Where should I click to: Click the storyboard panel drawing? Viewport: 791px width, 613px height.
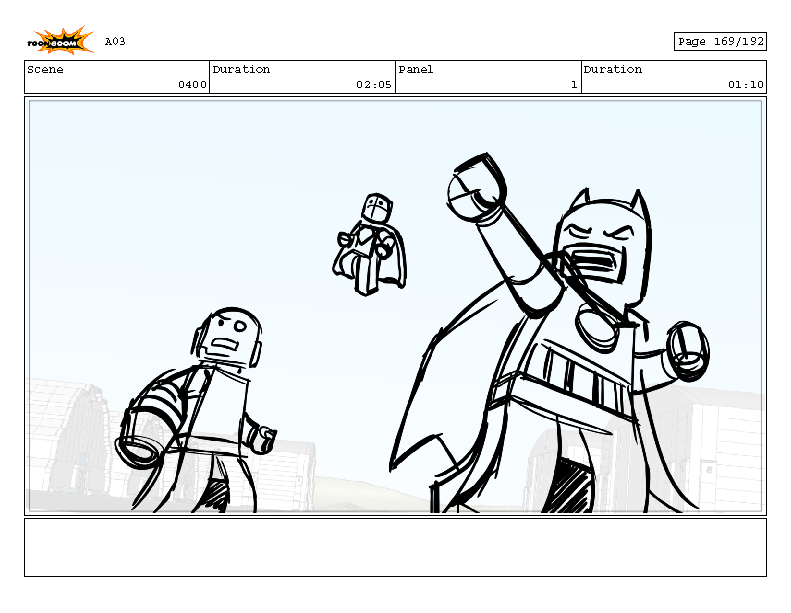396,306
